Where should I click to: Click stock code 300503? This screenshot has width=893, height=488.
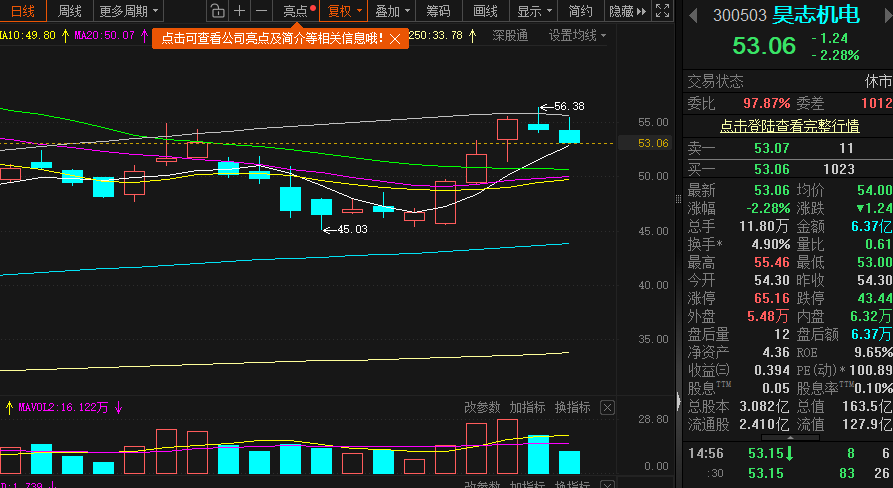click(740, 15)
